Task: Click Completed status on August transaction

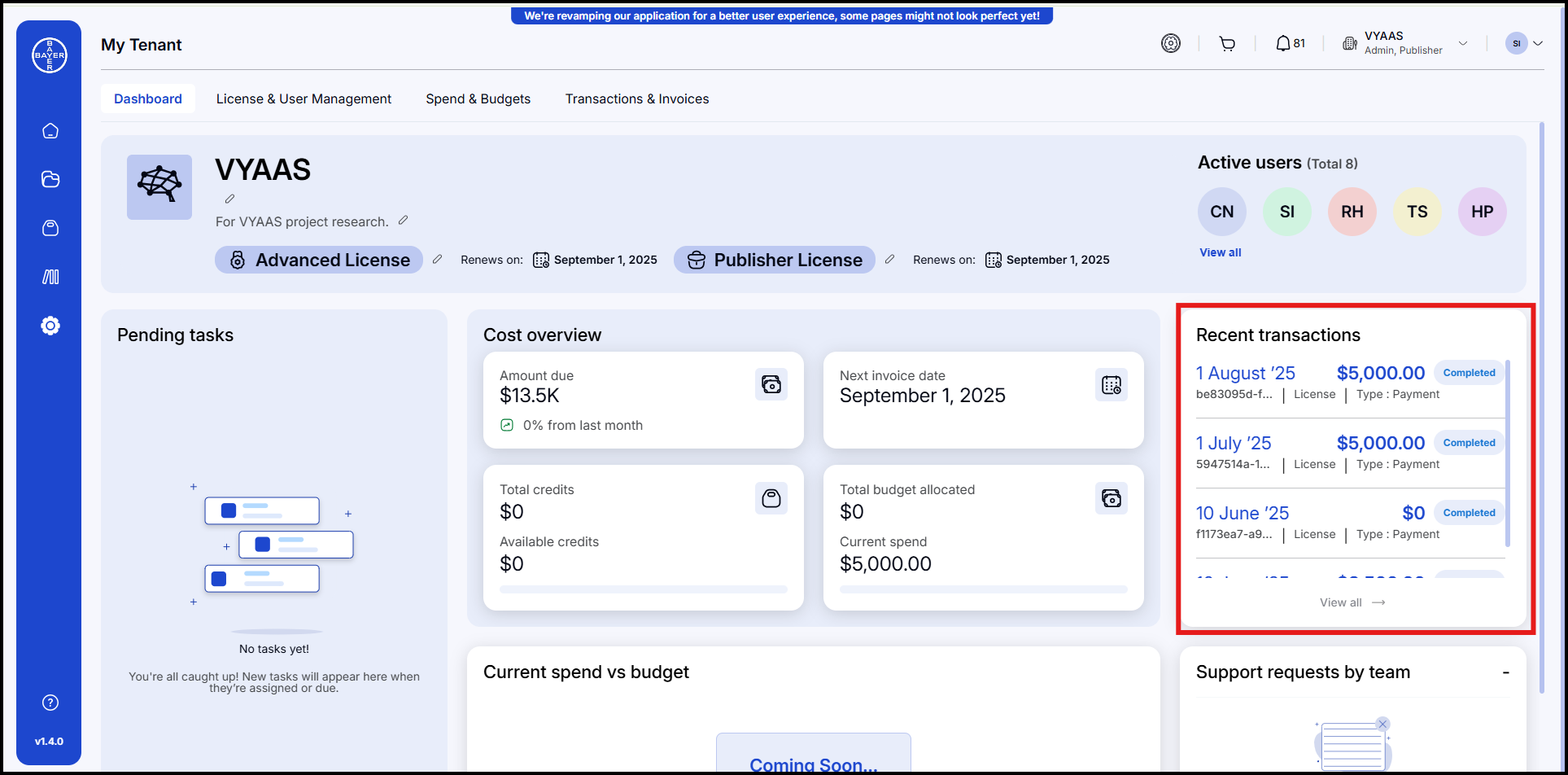Action: pos(1469,373)
